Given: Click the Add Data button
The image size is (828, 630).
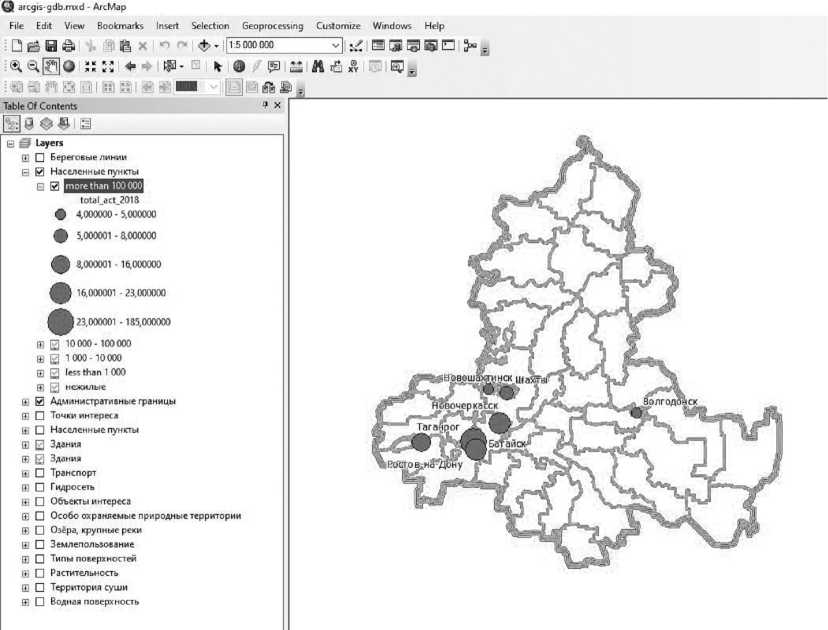Looking at the screenshot, I should point(204,46).
